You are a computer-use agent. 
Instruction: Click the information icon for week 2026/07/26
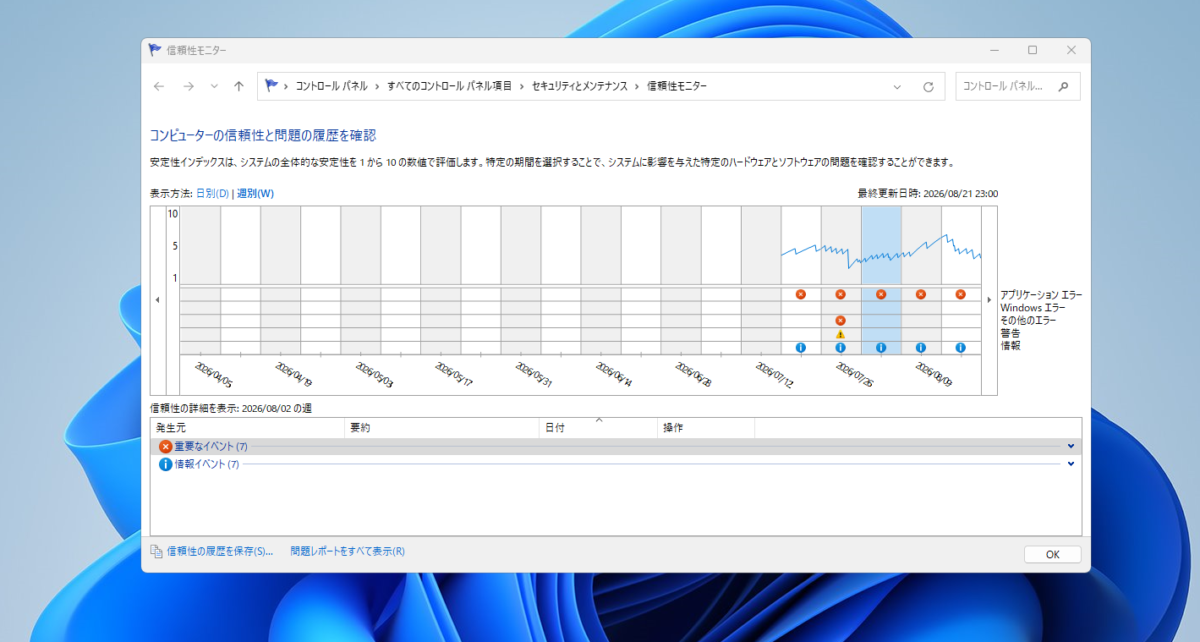tap(841, 348)
